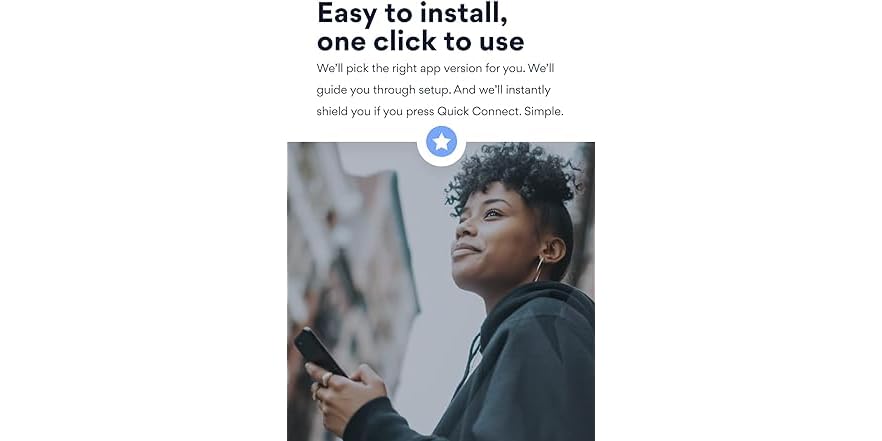The height and width of the screenshot is (441, 882).
Task: Click the hoop earring in the photo
Action: coord(538,268)
